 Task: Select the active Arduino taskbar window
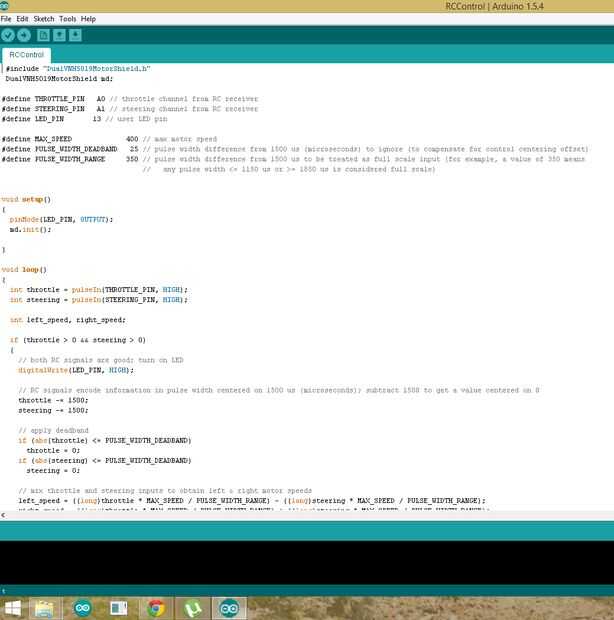pos(229,609)
